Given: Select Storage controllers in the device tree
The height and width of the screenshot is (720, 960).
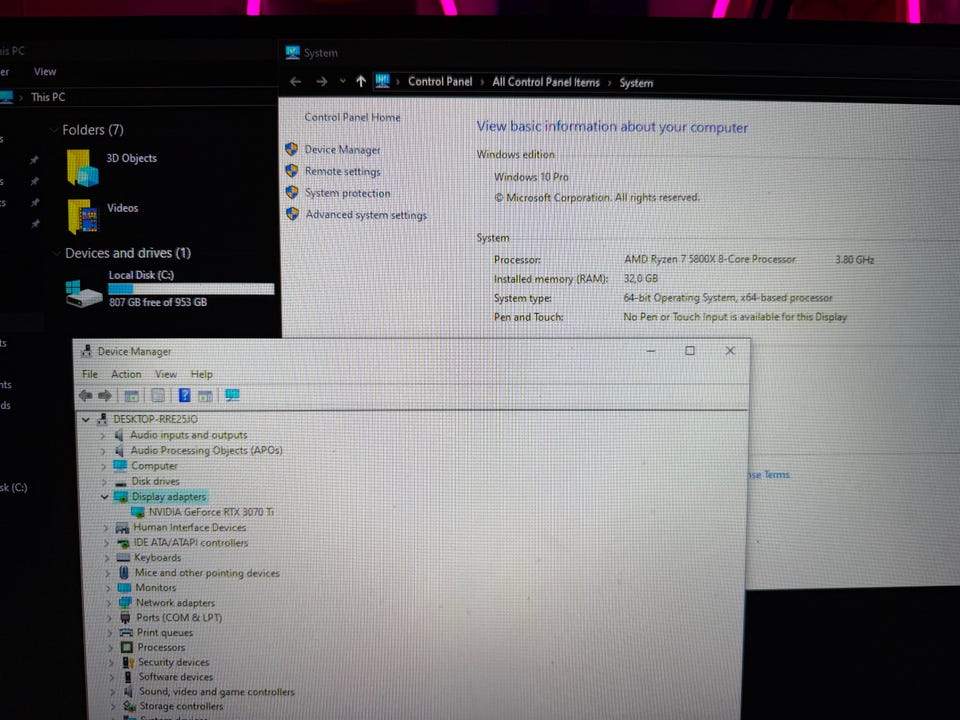Looking at the screenshot, I should tap(181, 706).
